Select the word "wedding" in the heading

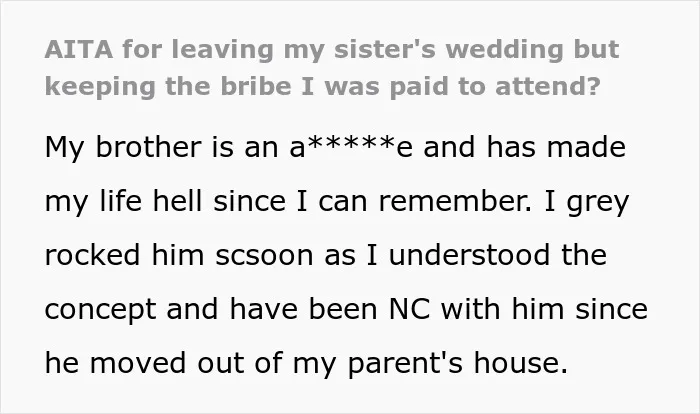click(504, 50)
